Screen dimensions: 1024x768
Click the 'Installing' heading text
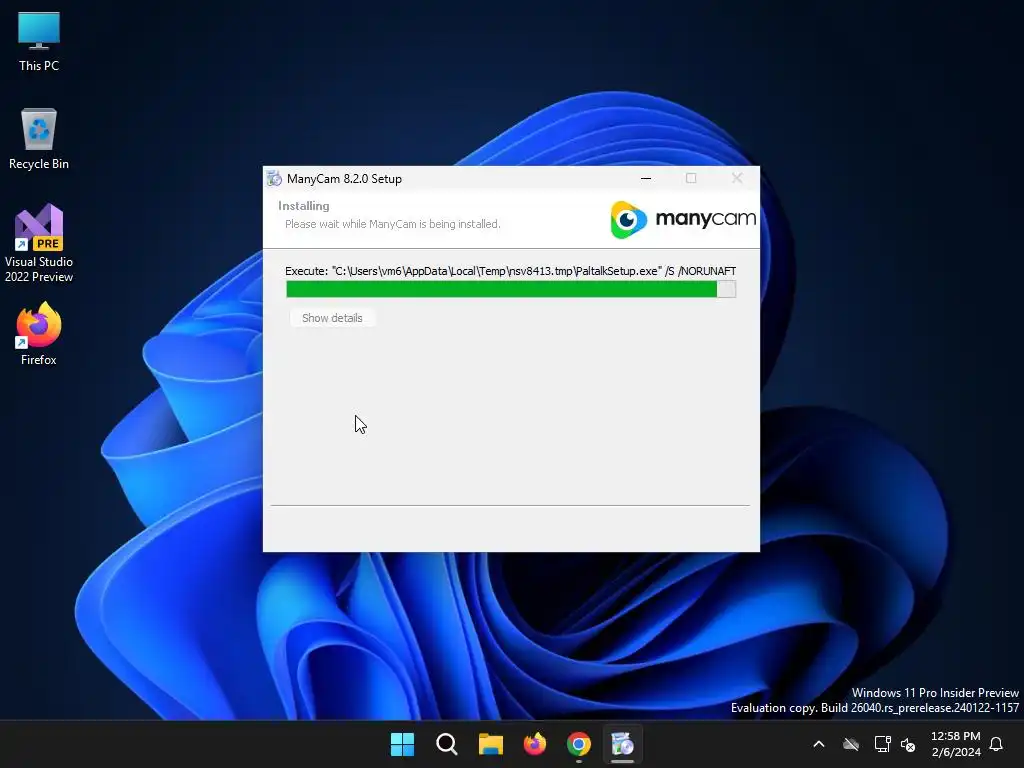pyautogui.click(x=304, y=206)
